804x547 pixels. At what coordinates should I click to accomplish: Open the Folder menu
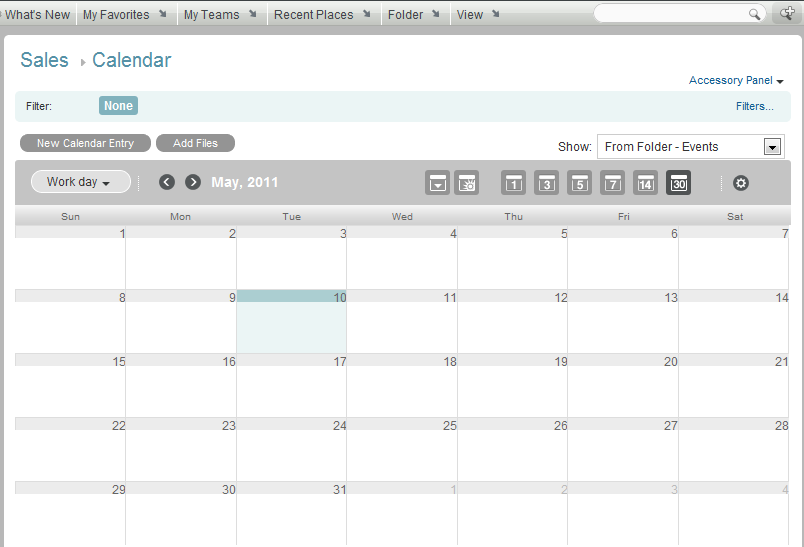pos(413,15)
